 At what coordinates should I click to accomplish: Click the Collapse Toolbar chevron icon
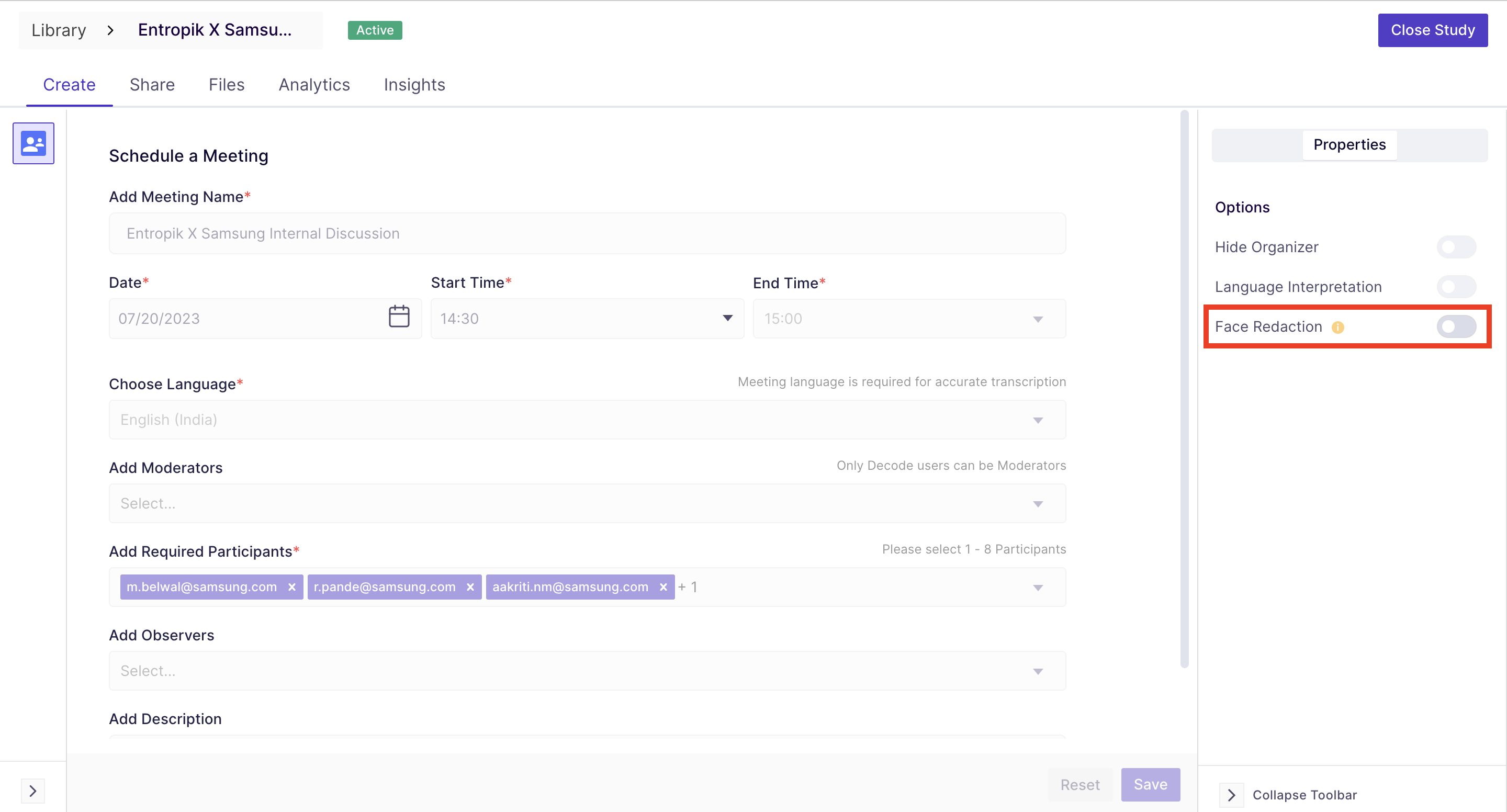[x=1231, y=795]
